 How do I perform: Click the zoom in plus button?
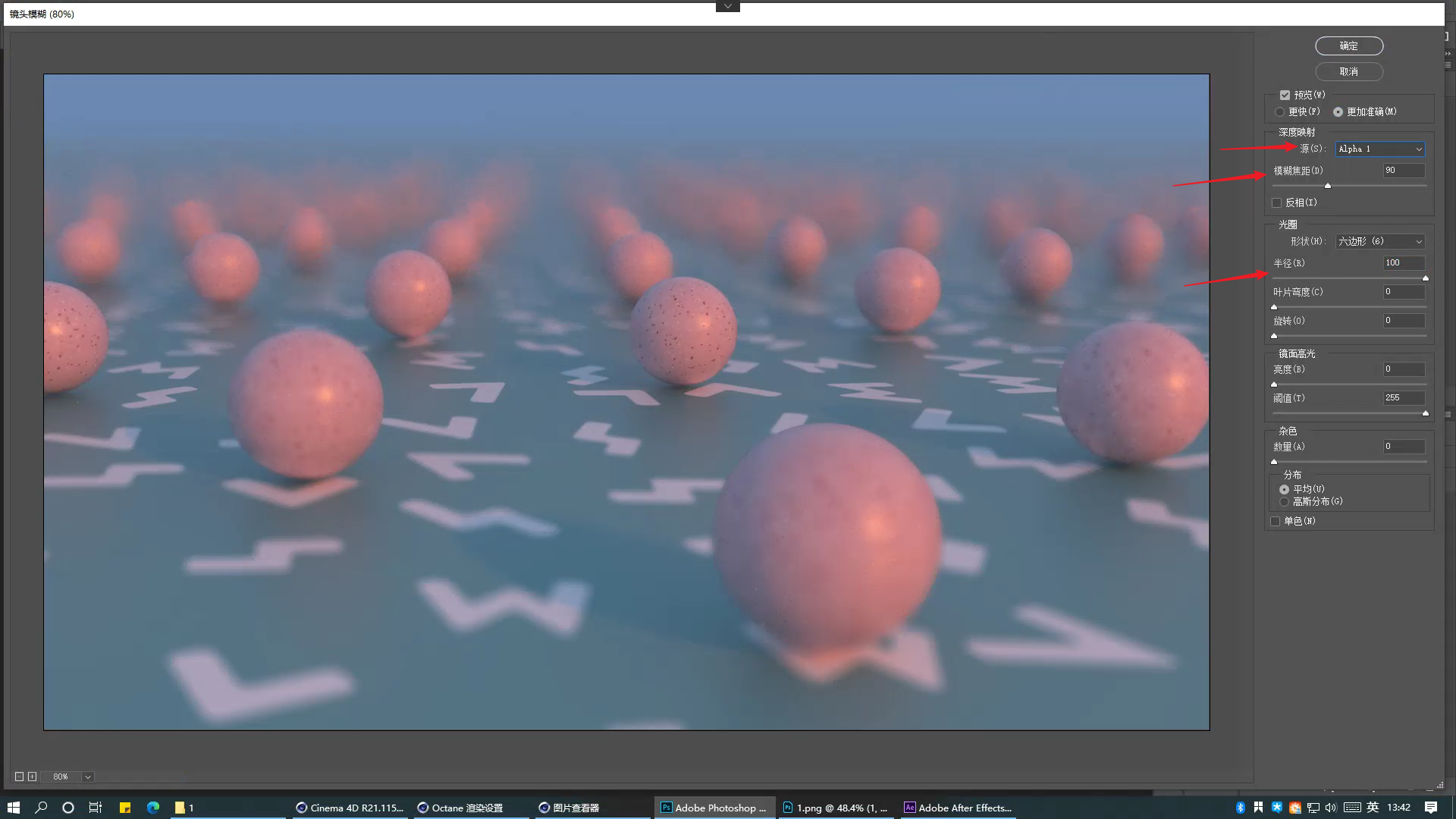(32, 777)
